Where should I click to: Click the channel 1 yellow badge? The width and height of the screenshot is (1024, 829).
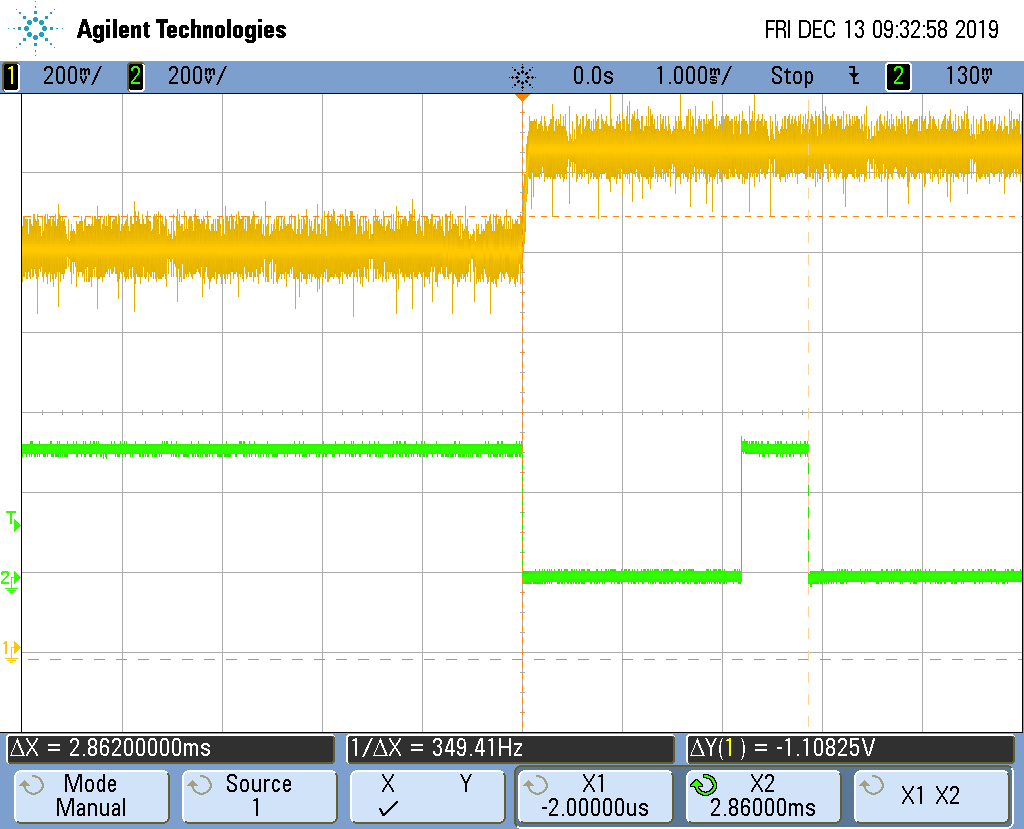point(10,76)
